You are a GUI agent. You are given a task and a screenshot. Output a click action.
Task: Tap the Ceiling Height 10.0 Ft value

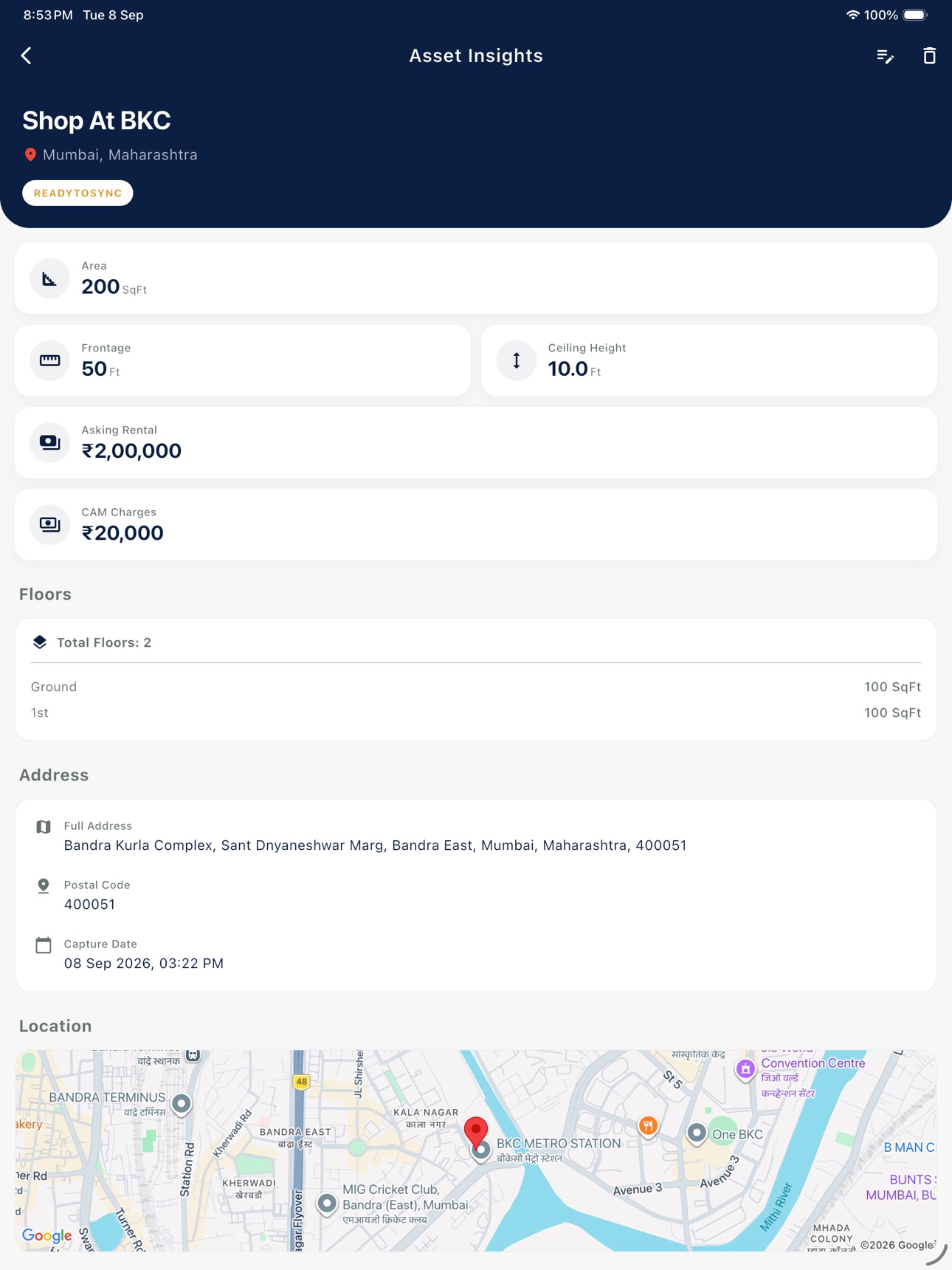[574, 369]
